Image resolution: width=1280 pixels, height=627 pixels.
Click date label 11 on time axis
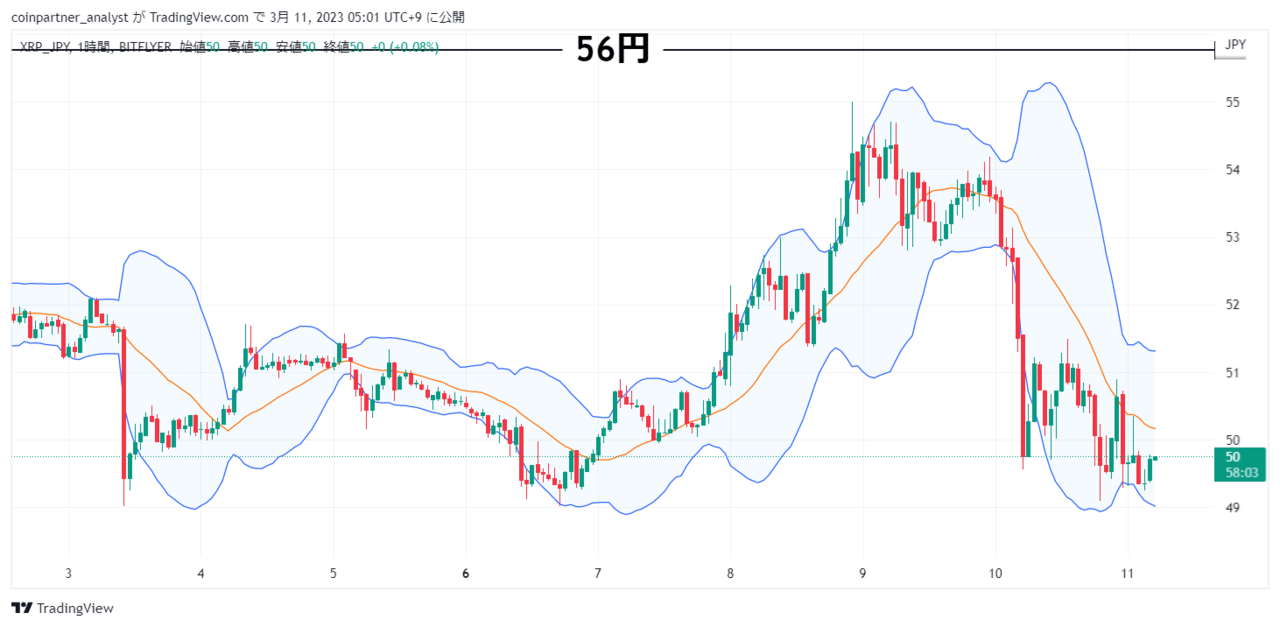[1126, 574]
